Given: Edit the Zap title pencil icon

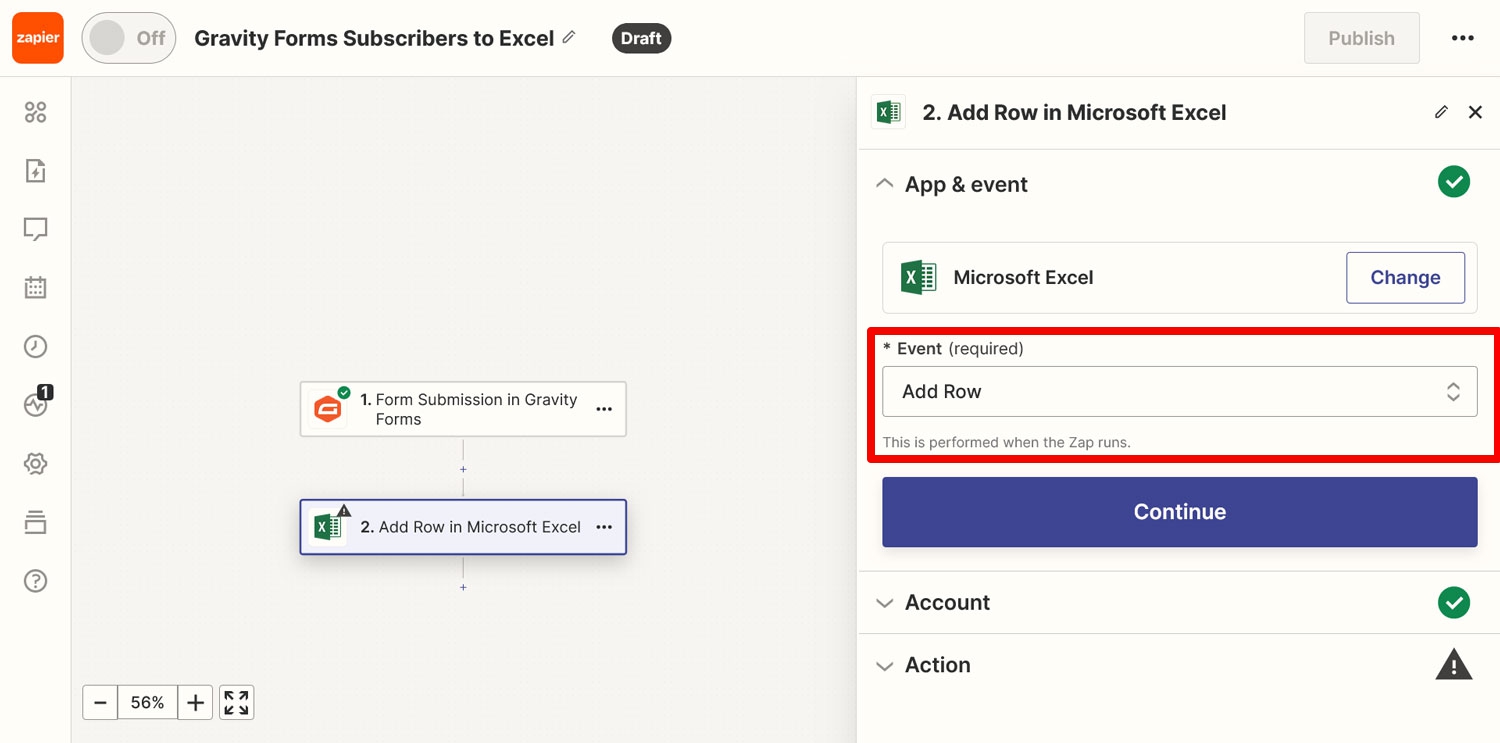Looking at the screenshot, I should click(569, 37).
